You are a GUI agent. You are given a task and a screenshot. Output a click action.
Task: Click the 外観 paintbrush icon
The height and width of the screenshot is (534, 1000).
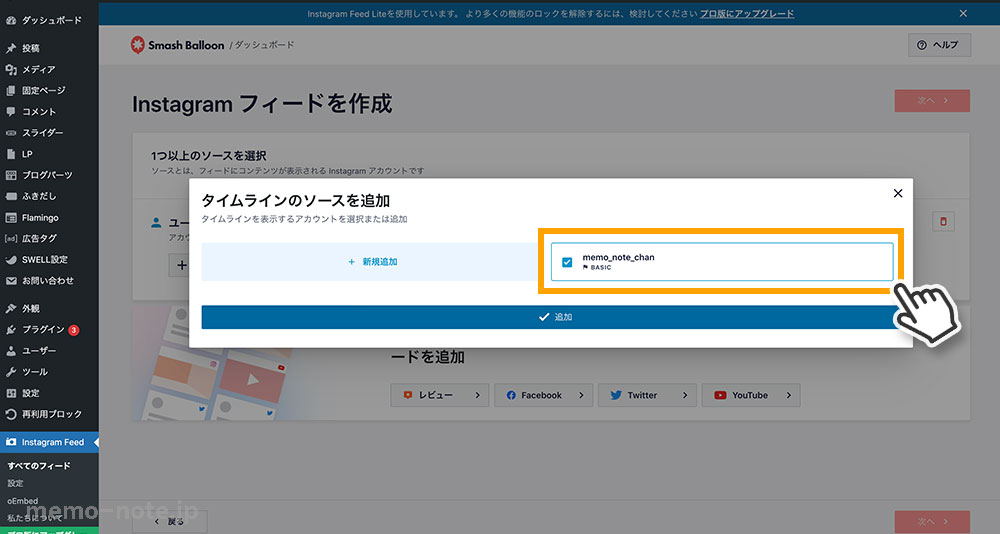click(11, 308)
